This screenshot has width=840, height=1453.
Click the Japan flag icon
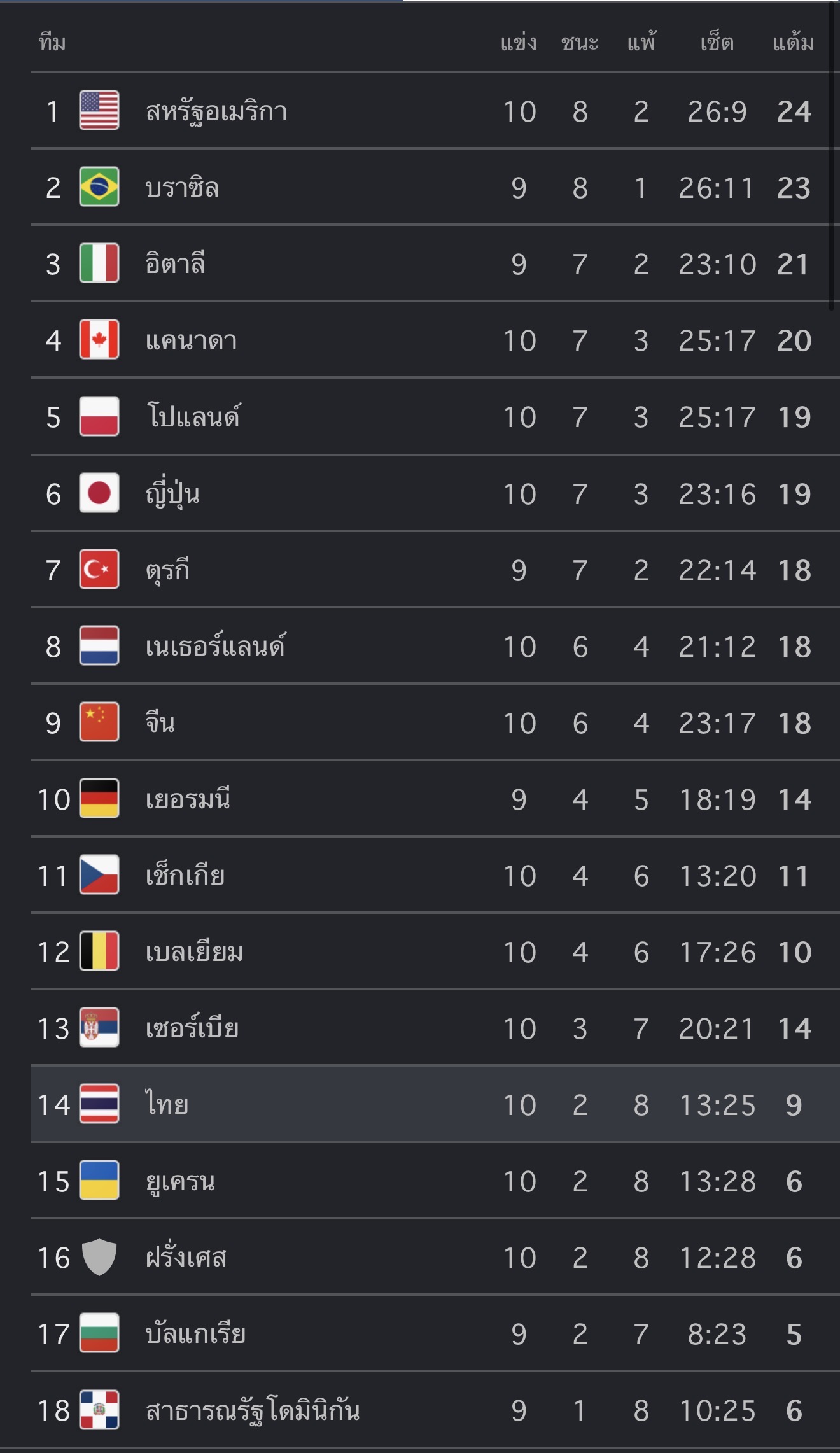[99, 493]
